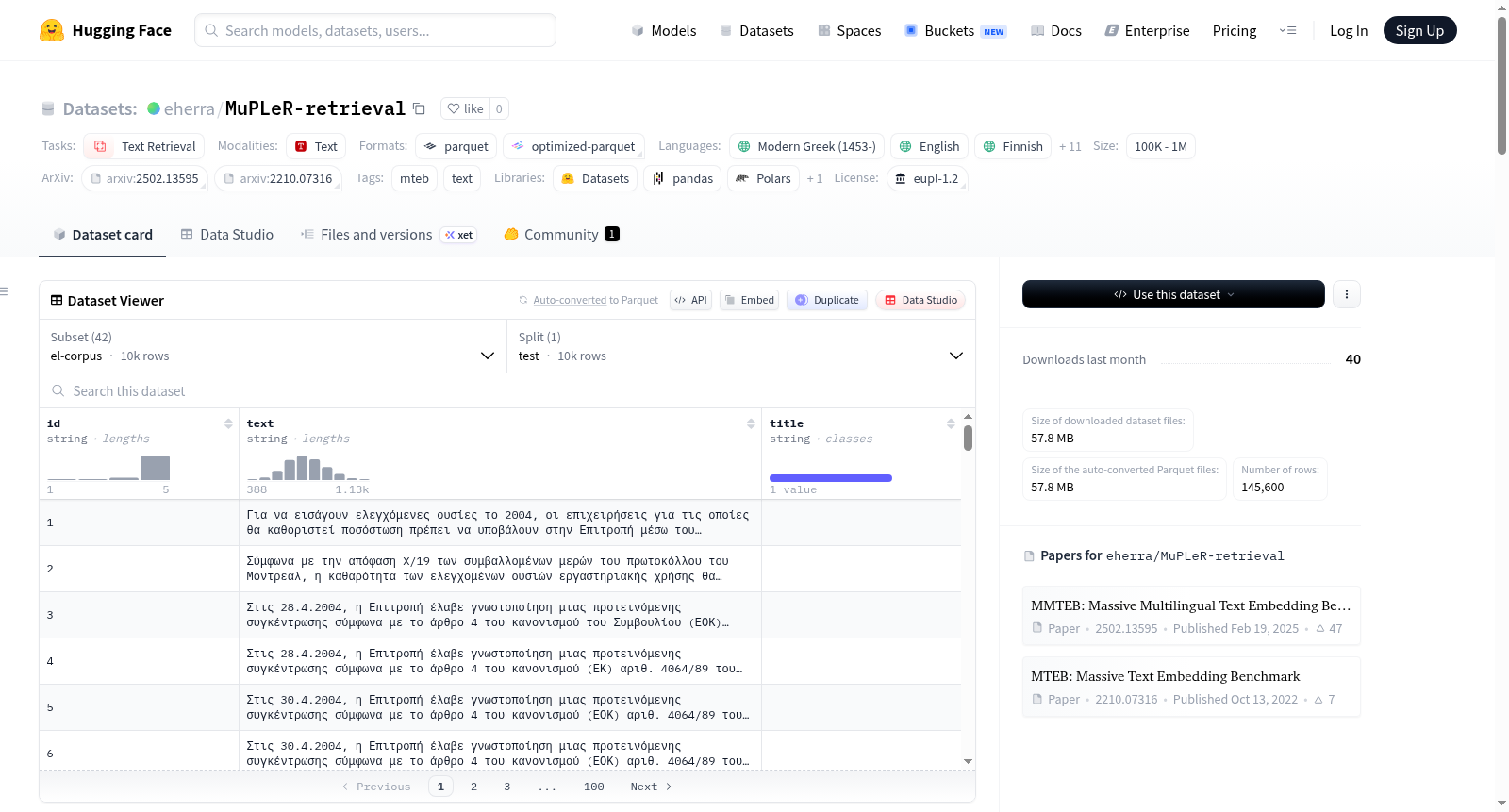Select the optimized-parquet format tag
Image resolution: width=1509 pixels, height=812 pixels.
tap(573, 146)
